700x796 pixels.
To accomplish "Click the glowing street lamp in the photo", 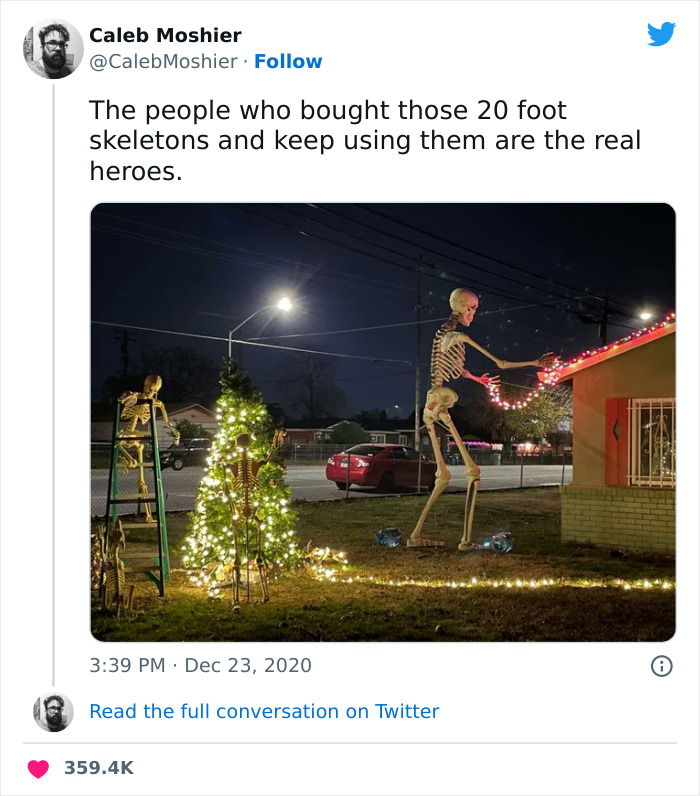I will [284, 304].
